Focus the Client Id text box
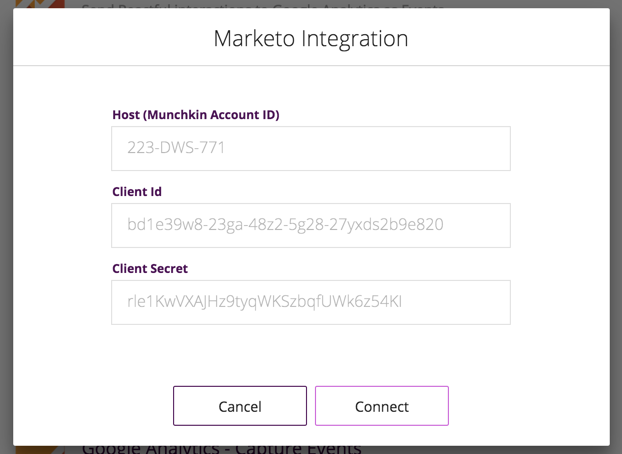The height and width of the screenshot is (454, 622). pyautogui.click(x=310, y=225)
